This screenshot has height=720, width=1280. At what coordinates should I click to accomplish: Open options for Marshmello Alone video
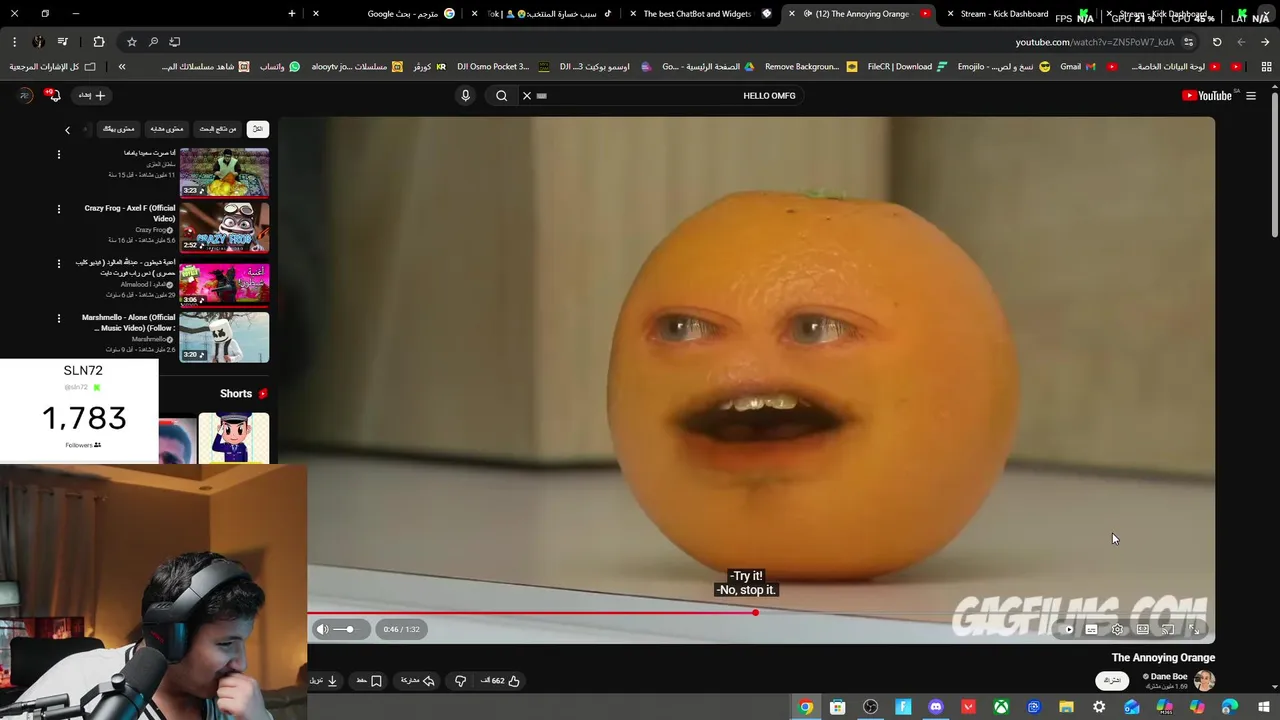coord(58,319)
